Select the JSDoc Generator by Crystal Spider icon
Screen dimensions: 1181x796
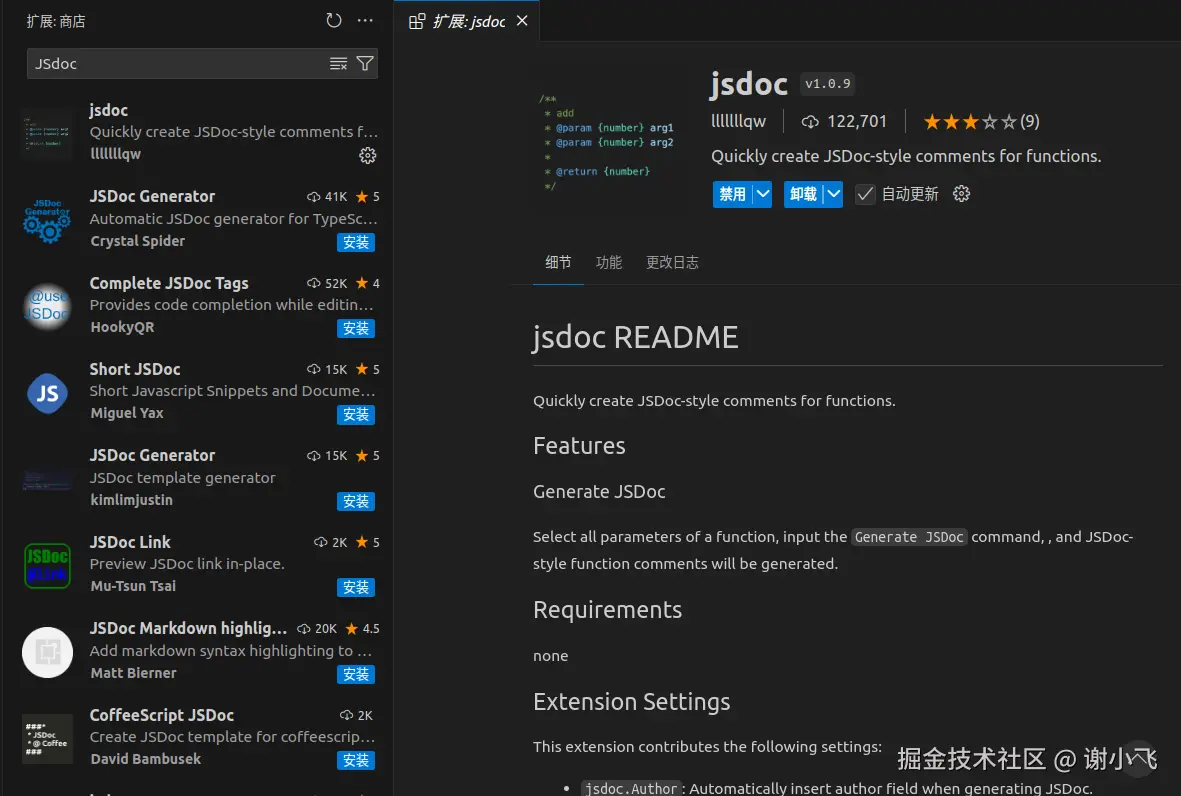(x=47, y=219)
